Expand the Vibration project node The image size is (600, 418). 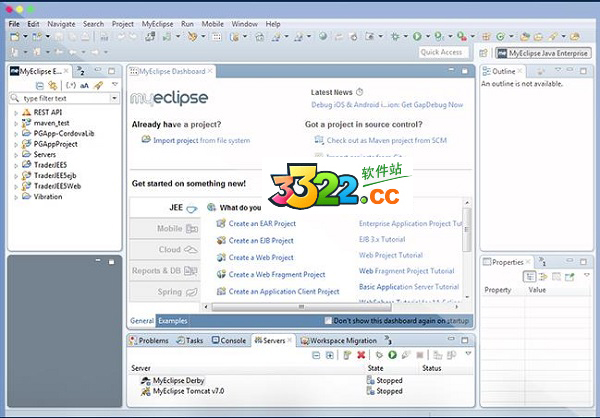pyautogui.click(x=16, y=197)
